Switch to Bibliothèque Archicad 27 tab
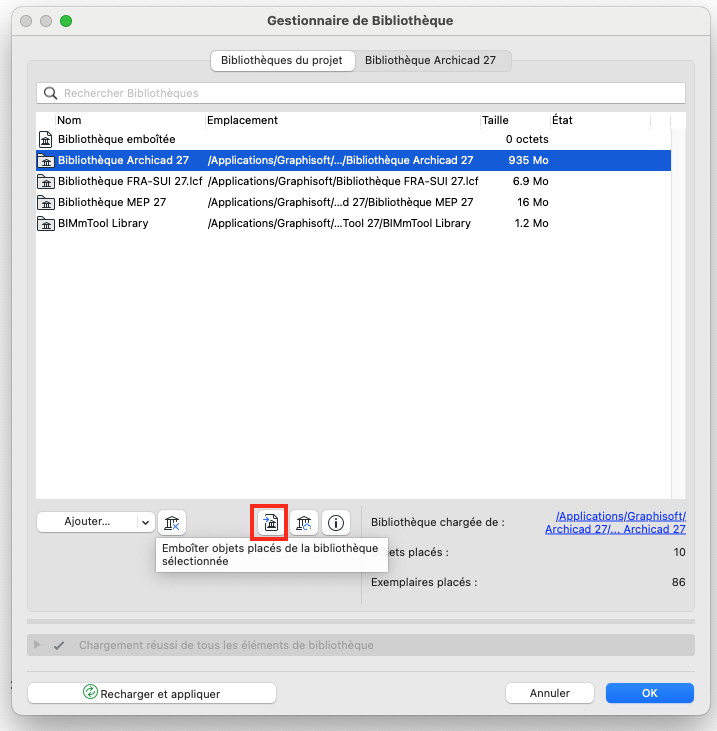The width and height of the screenshot is (717, 731). point(430,61)
